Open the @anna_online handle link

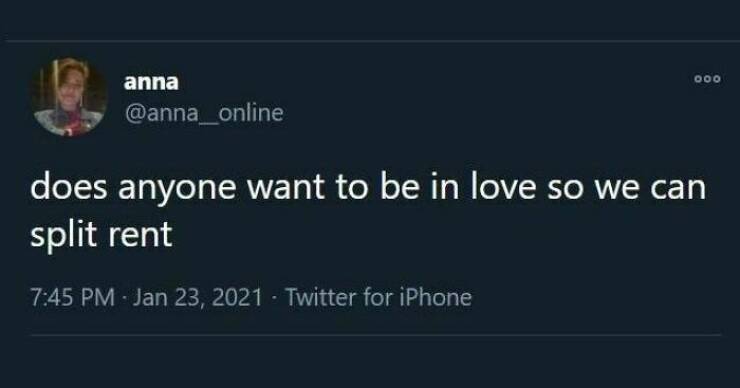204,113
